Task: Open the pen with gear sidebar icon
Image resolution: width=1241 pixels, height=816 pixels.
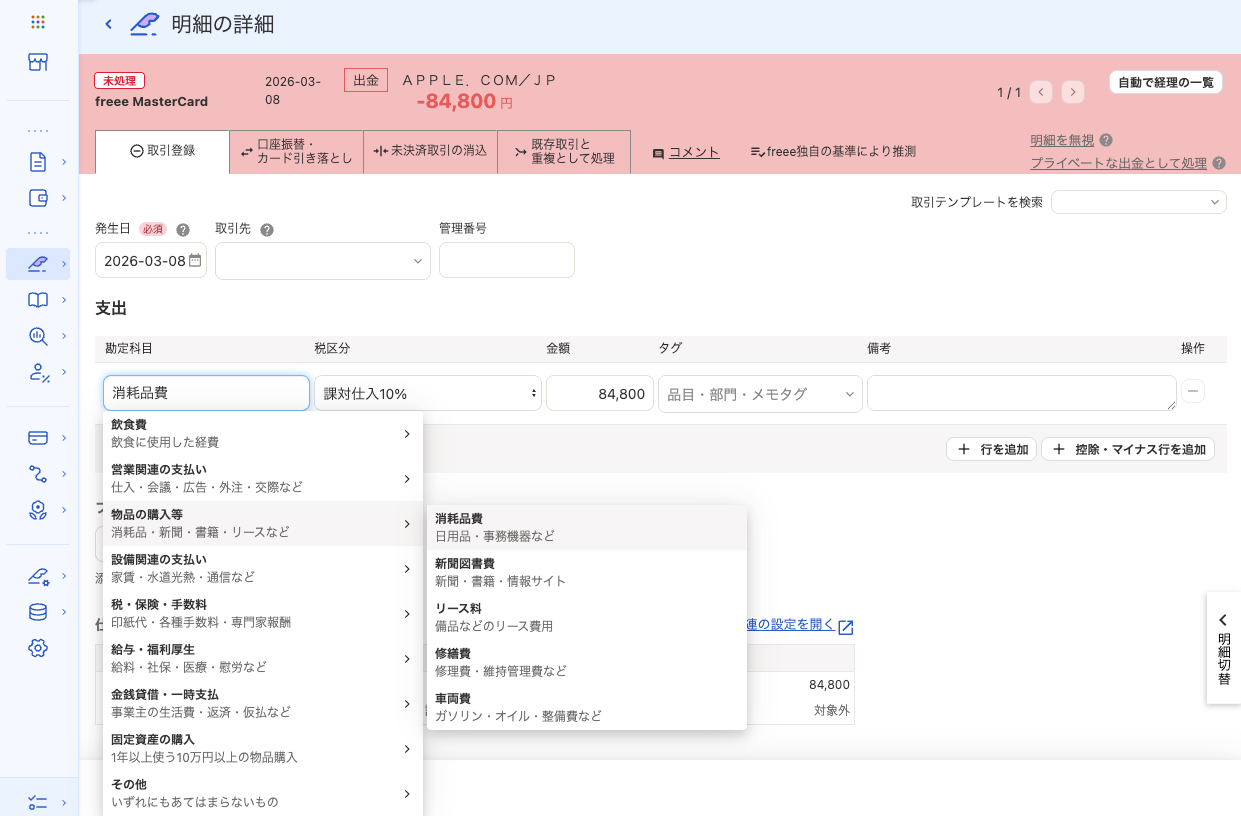Action: [x=38, y=576]
